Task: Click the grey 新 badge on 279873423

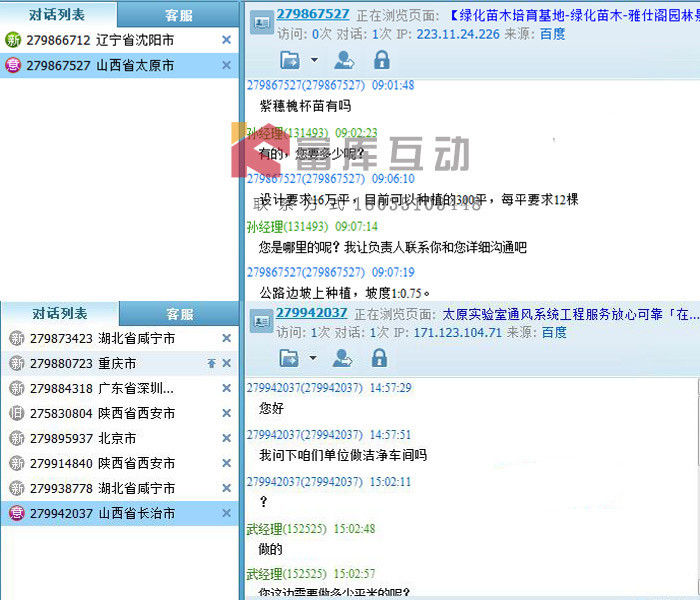Action: (17, 338)
